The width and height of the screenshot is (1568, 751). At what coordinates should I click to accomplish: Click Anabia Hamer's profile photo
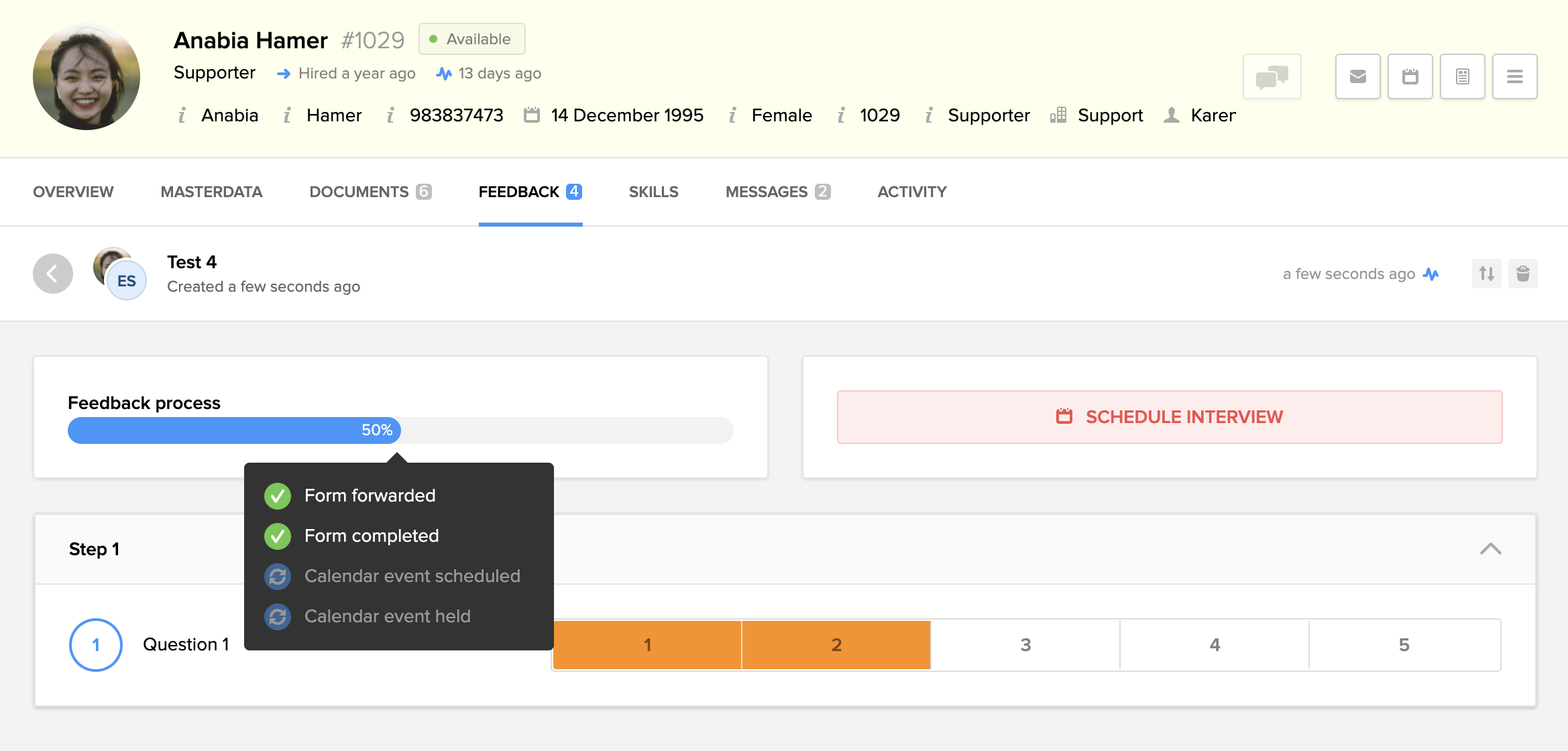pyautogui.click(x=87, y=77)
